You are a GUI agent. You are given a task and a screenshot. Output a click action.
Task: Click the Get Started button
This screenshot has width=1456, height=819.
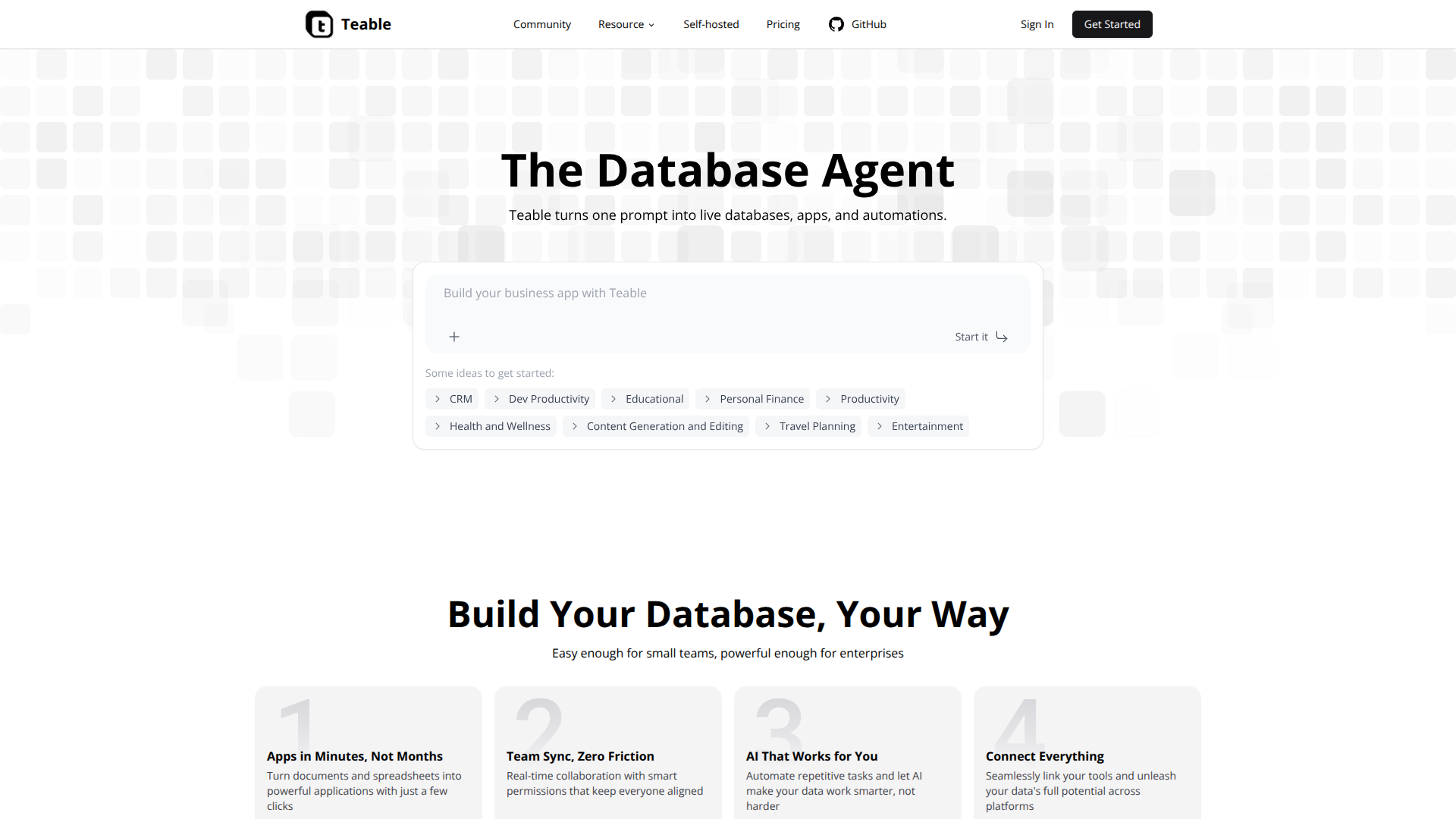click(1112, 24)
